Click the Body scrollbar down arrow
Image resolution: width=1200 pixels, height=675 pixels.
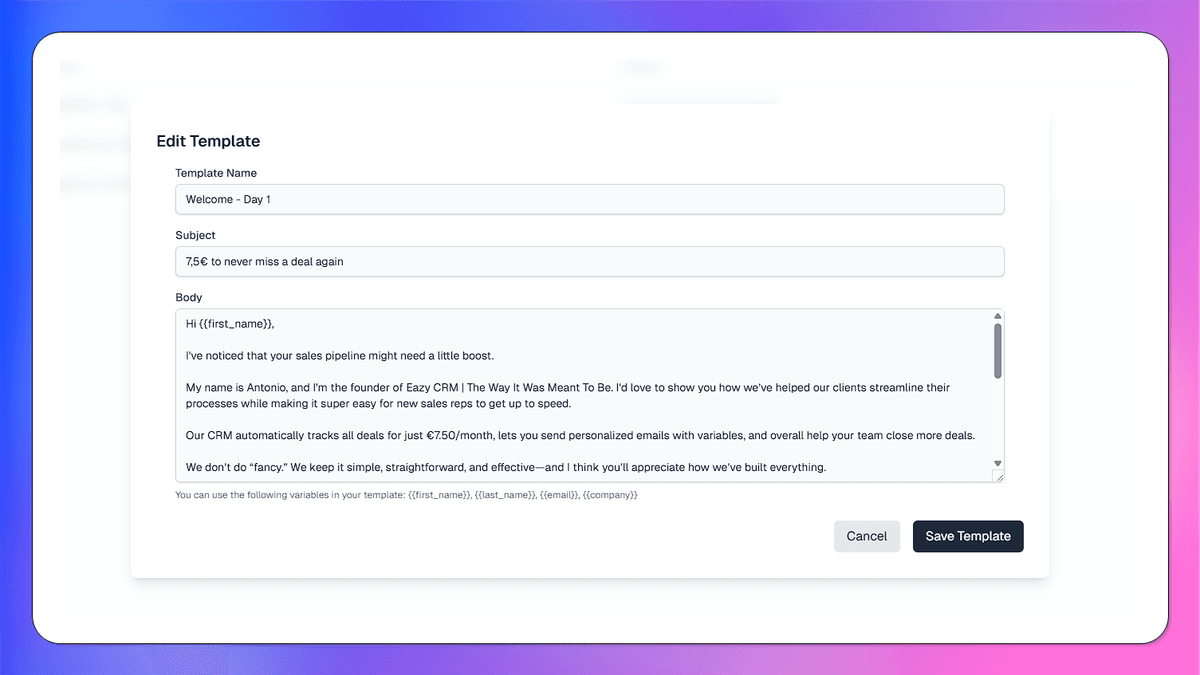pyautogui.click(x=997, y=463)
